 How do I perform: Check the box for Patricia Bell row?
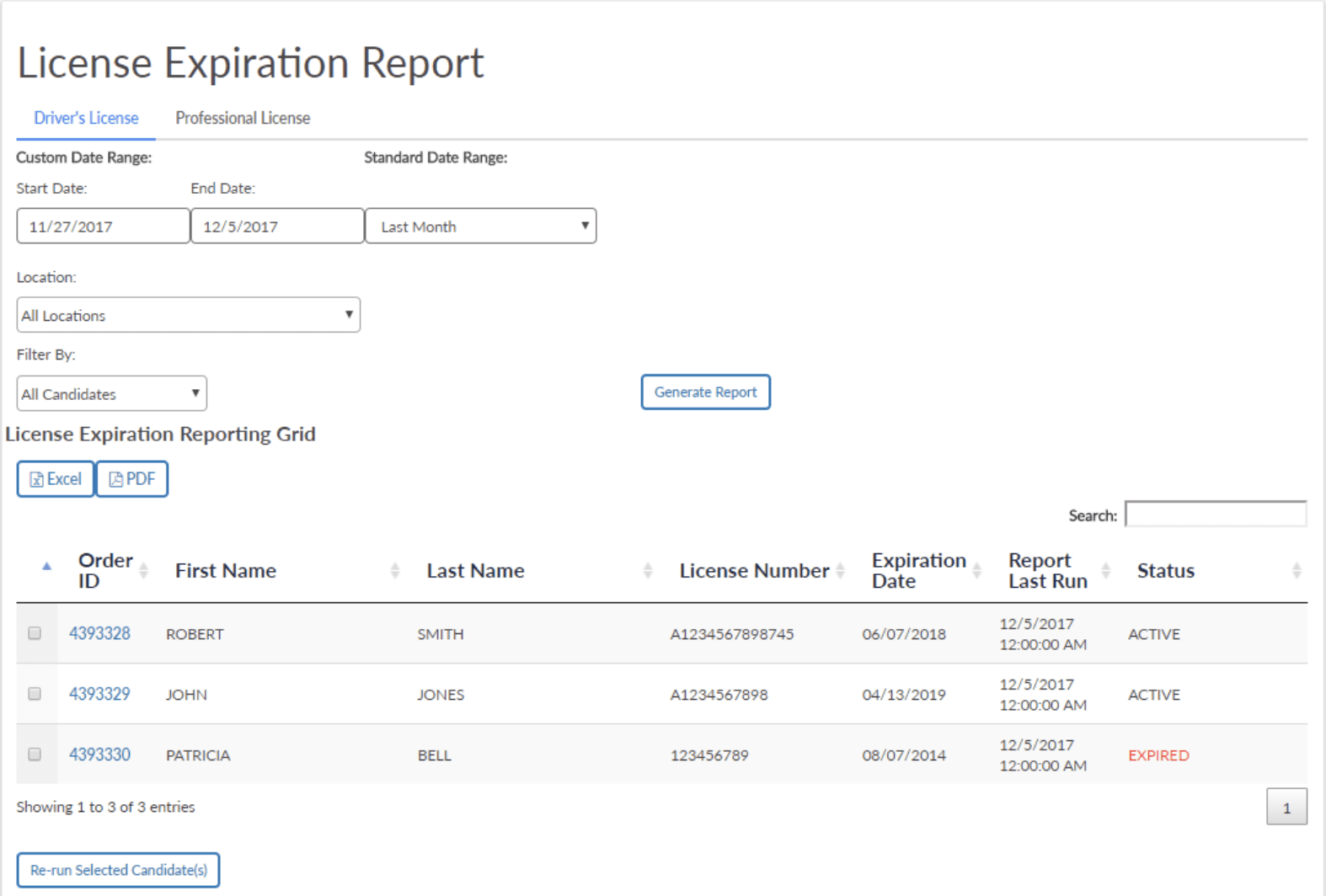35,755
